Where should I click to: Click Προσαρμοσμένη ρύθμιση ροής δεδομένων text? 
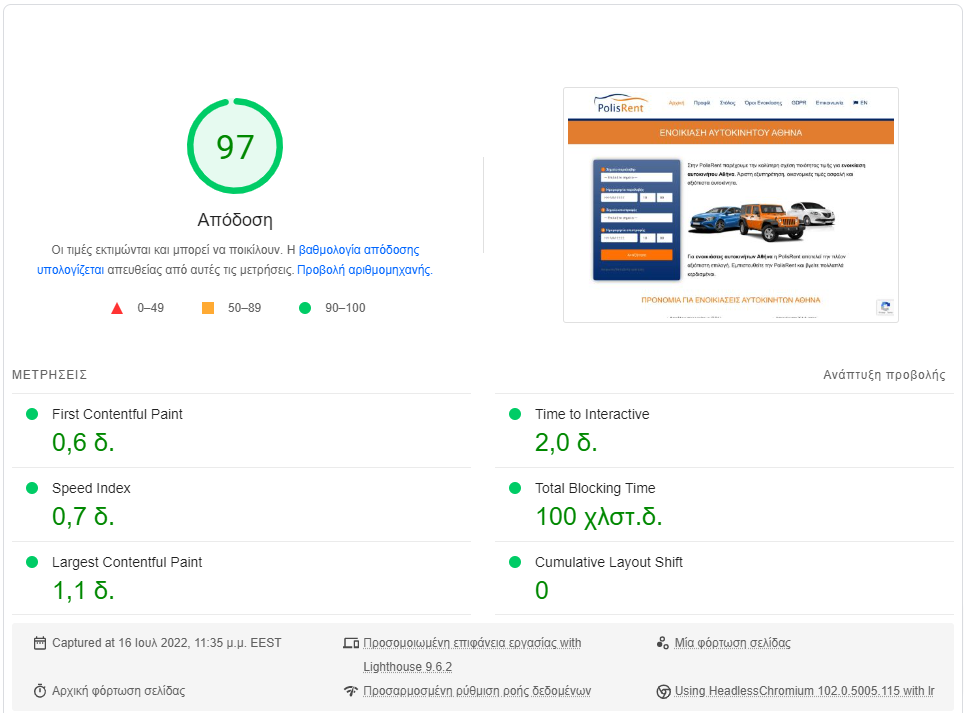pyautogui.click(x=477, y=691)
